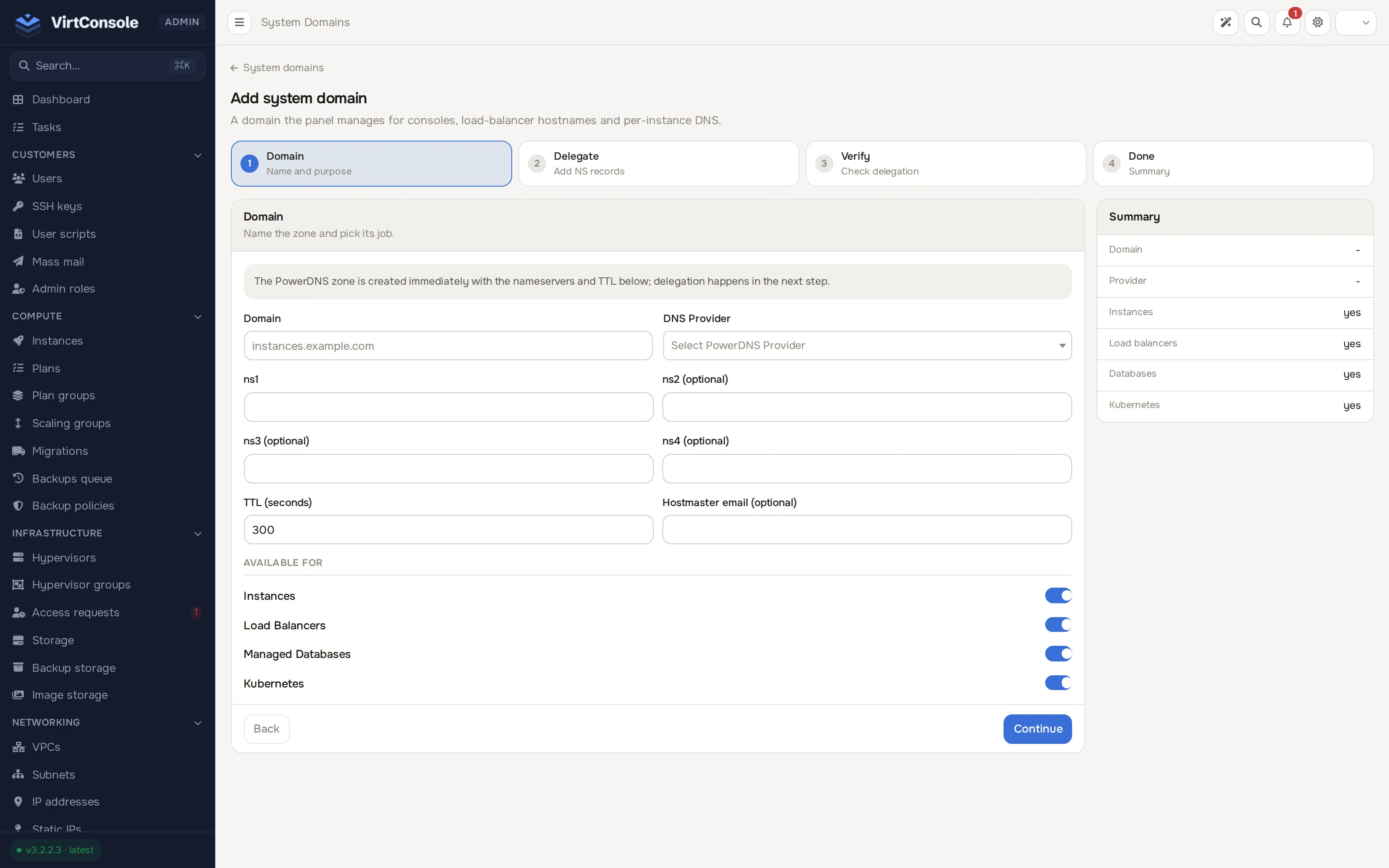The width and height of the screenshot is (1389, 868).
Task: Click the Plan groups layers icon
Action: point(18,395)
